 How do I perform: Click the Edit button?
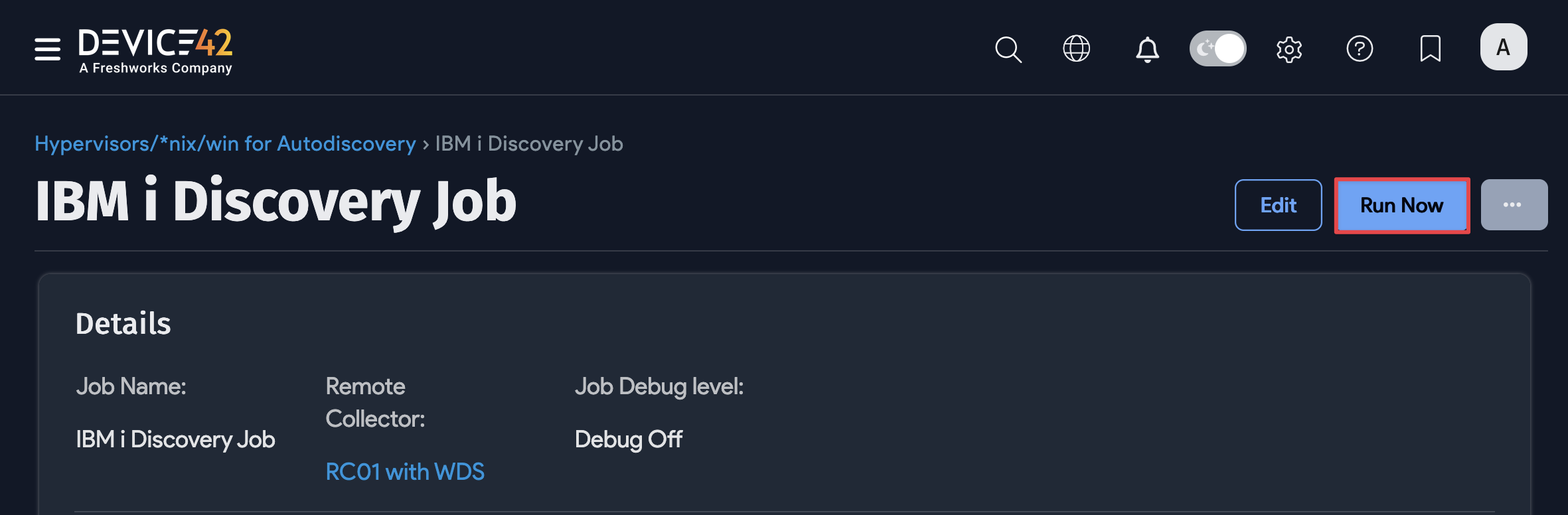pyautogui.click(x=1277, y=205)
